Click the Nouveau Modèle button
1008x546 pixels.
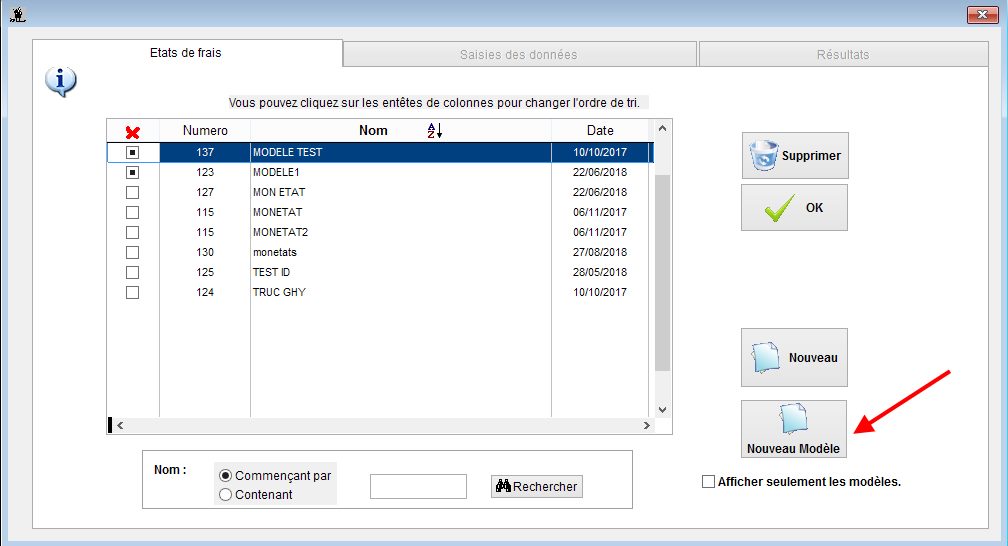793,429
